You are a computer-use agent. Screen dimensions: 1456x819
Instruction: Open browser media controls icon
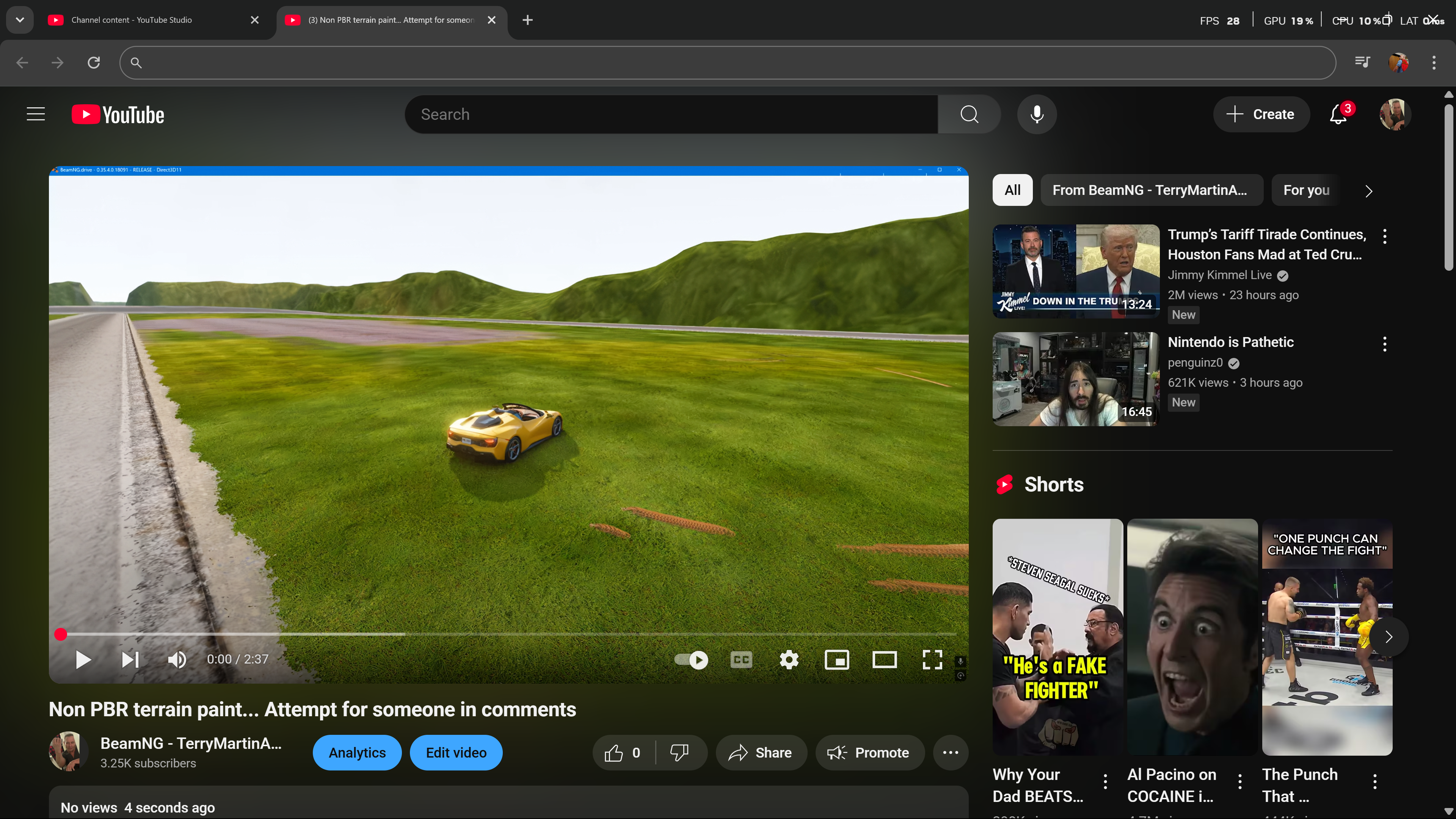(x=1362, y=62)
